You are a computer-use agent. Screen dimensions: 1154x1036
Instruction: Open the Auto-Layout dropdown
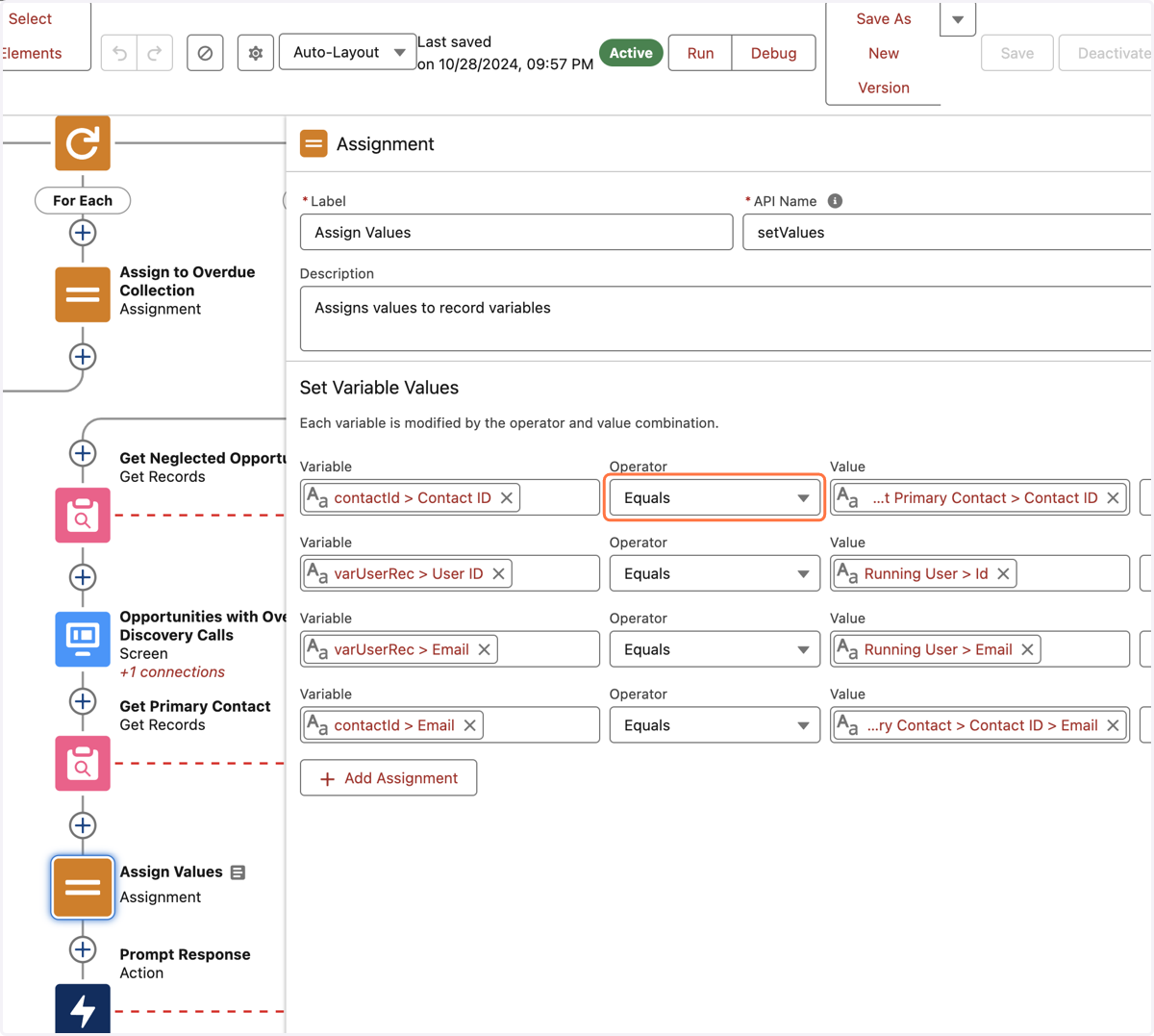click(347, 52)
